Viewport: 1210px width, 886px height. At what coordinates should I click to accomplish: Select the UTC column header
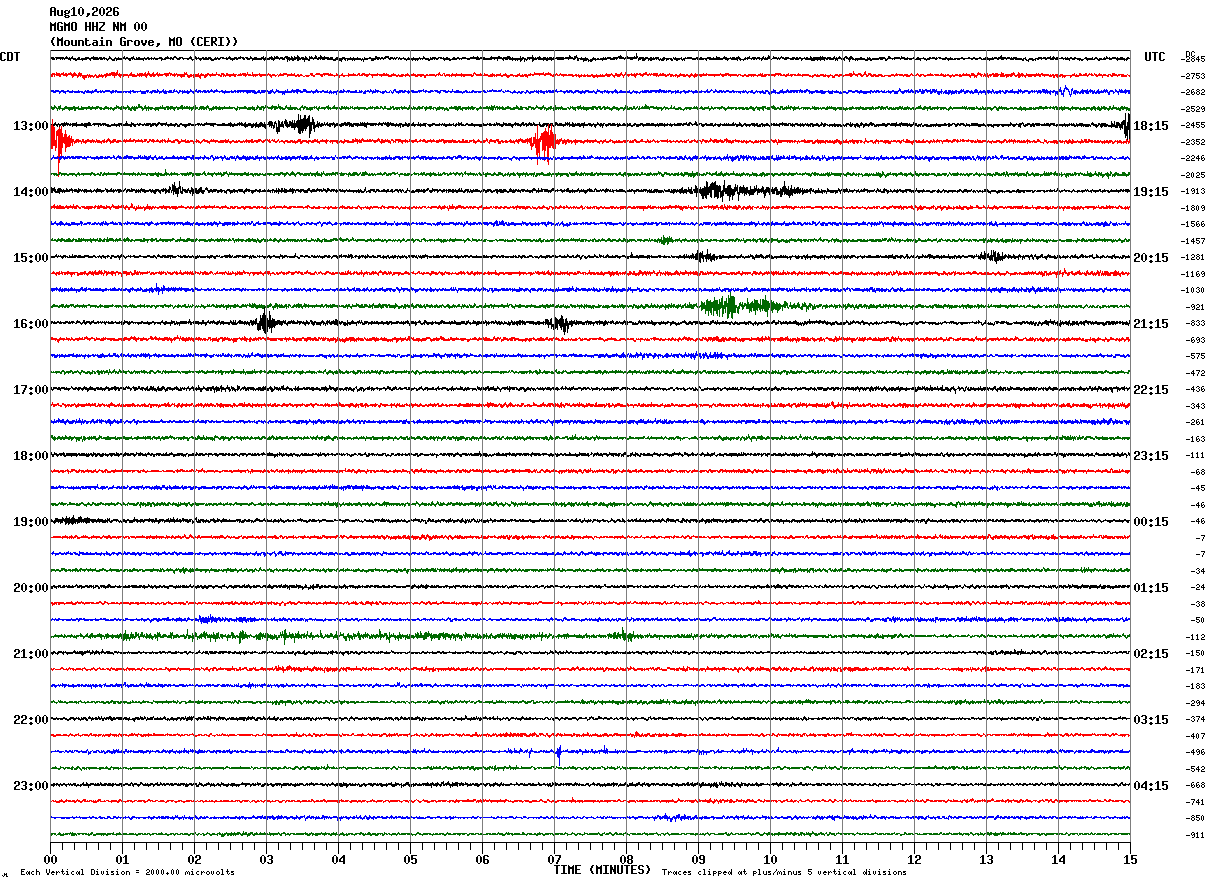tap(1155, 57)
